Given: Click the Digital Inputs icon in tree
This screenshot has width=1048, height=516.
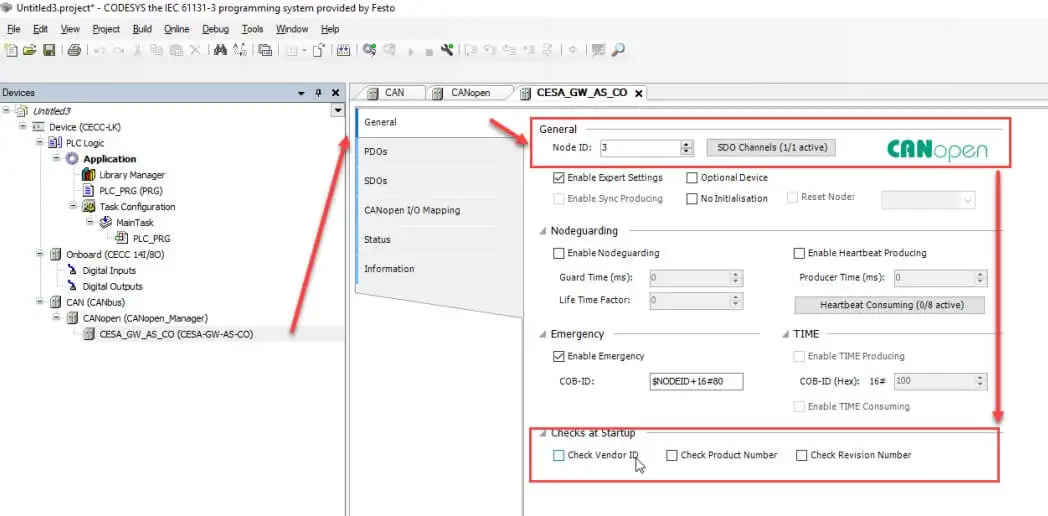Looking at the screenshot, I should tap(72, 271).
